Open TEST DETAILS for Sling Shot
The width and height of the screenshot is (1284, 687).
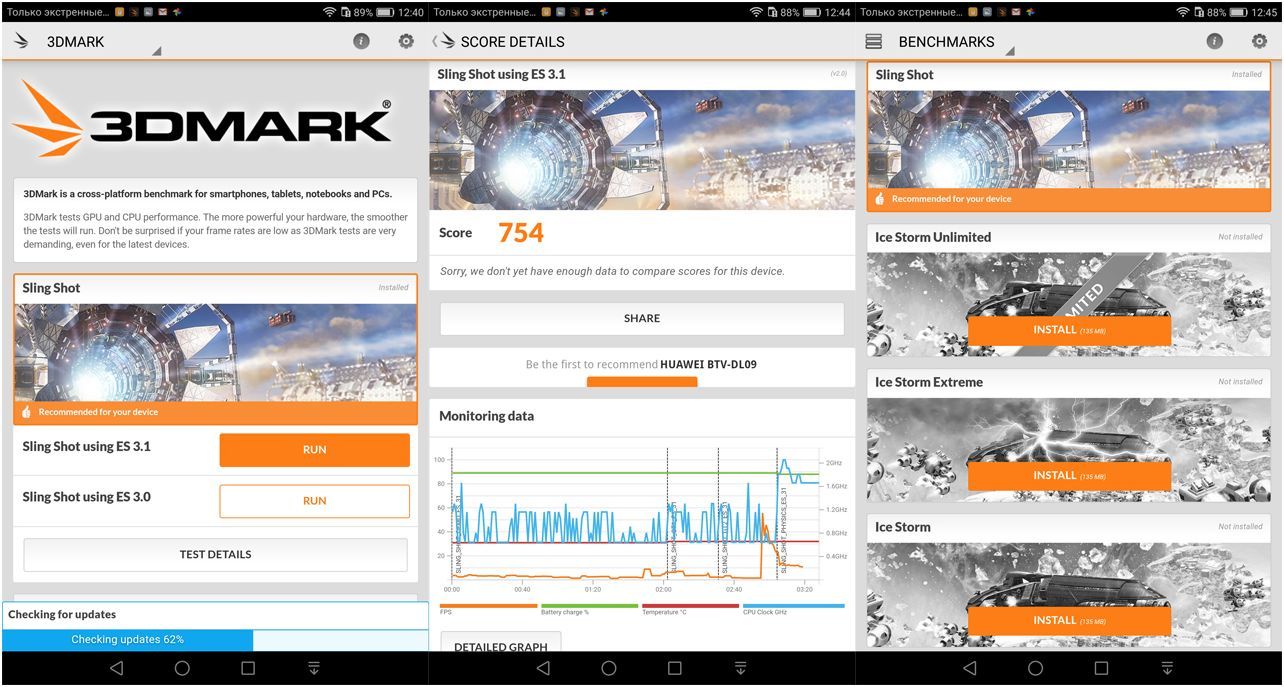215,555
